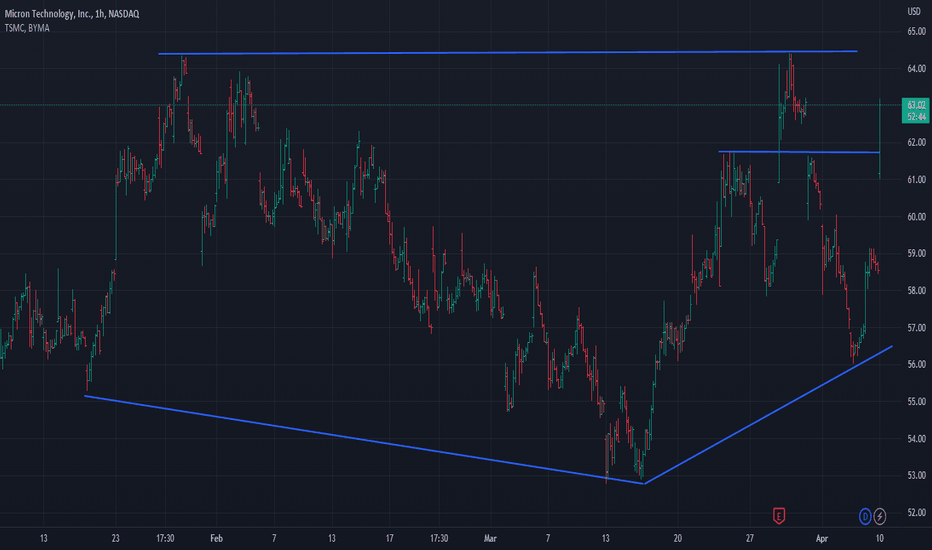Image resolution: width=932 pixels, height=550 pixels.
Task: Click the TSMC, BYMA comparison label
Action: [27, 28]
